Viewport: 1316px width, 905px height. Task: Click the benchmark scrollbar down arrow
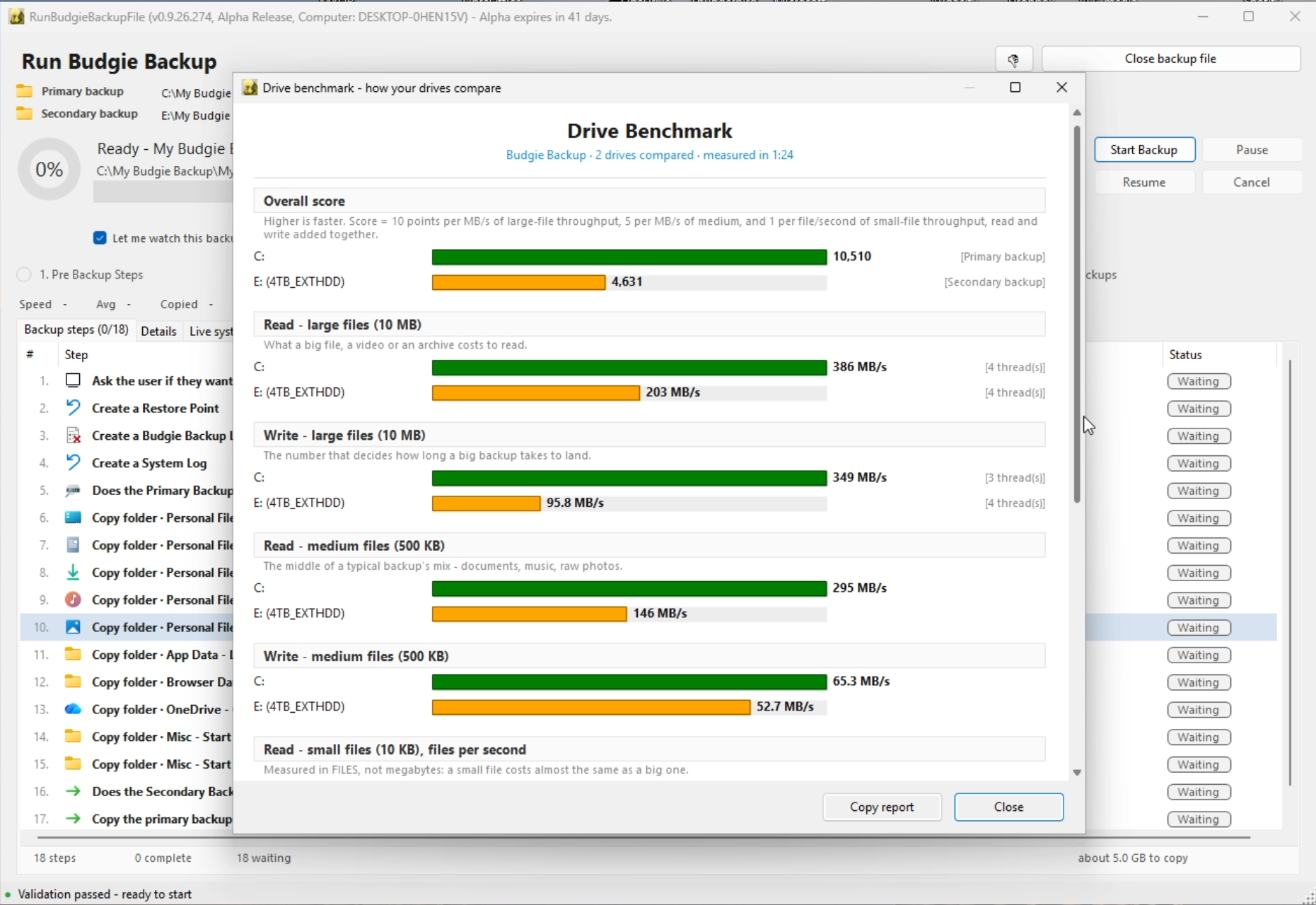pos(1077,773)
